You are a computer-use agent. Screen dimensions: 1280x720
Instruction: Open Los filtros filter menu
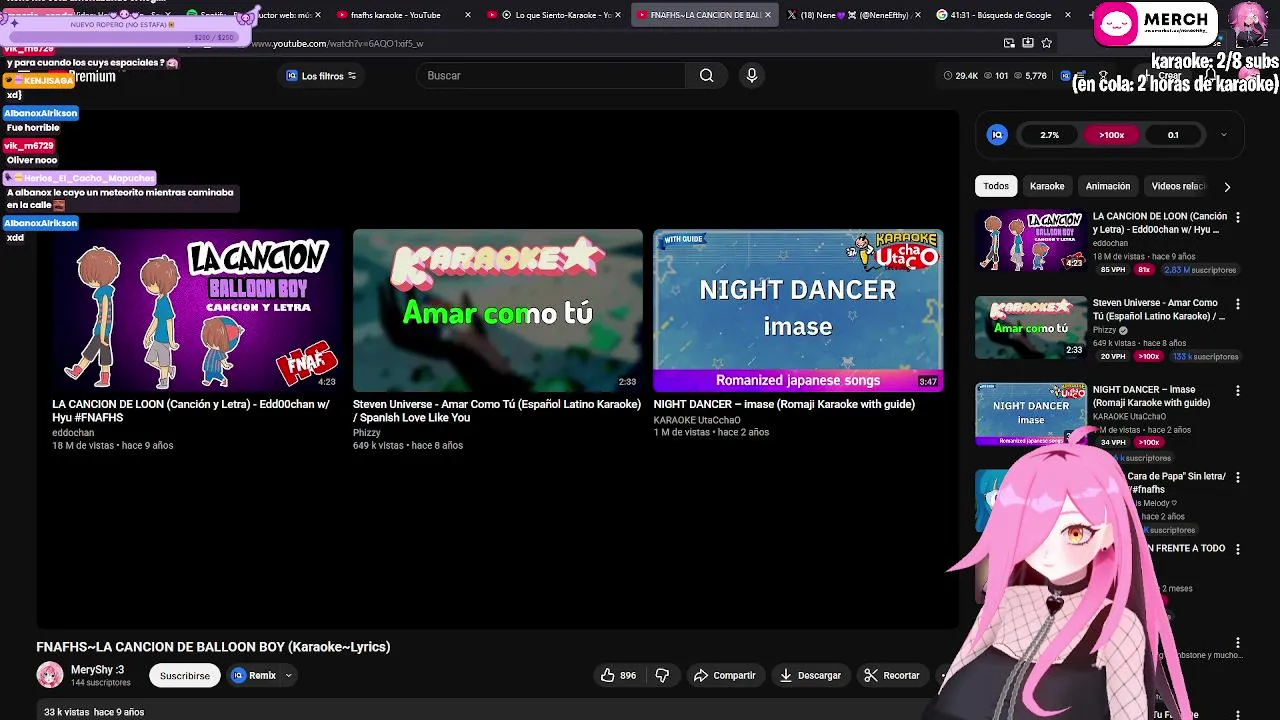(321, 76)
